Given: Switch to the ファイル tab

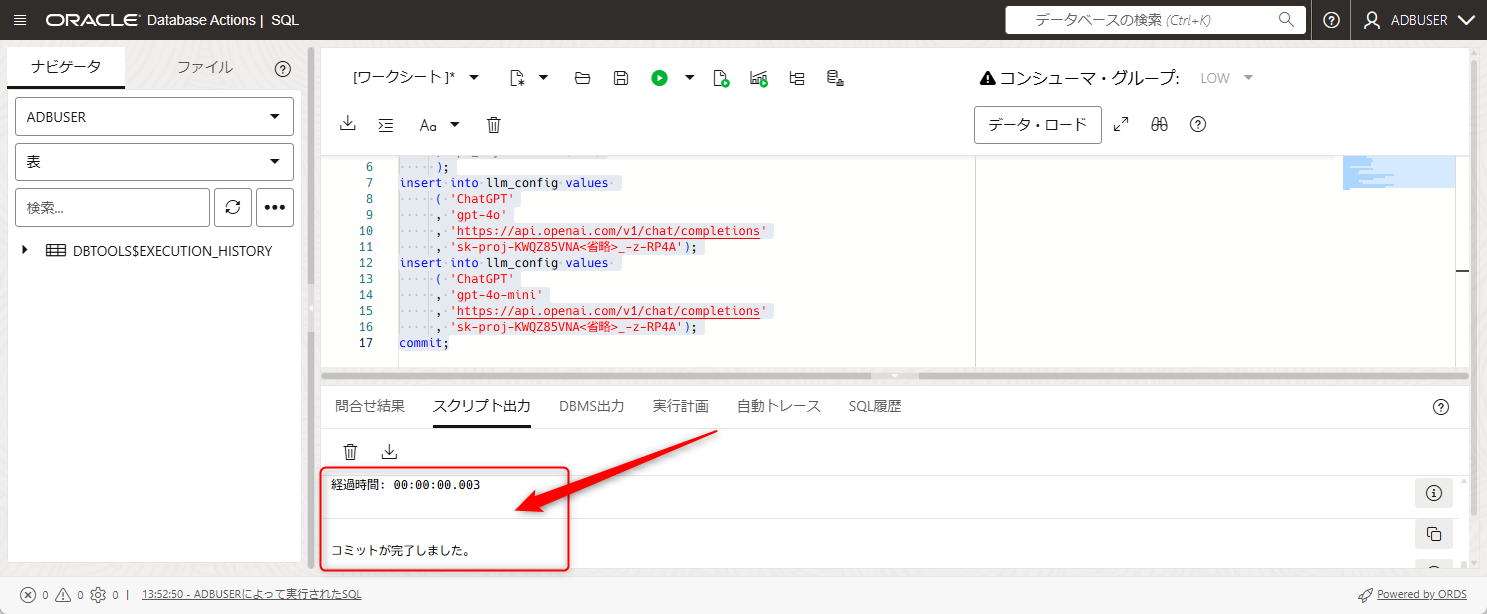Looking at the screenshot, I should [x=205, y=67].
